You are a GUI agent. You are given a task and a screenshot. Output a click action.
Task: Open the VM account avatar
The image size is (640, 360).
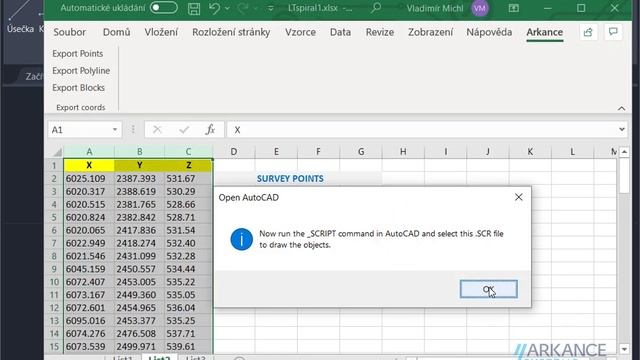480,8
